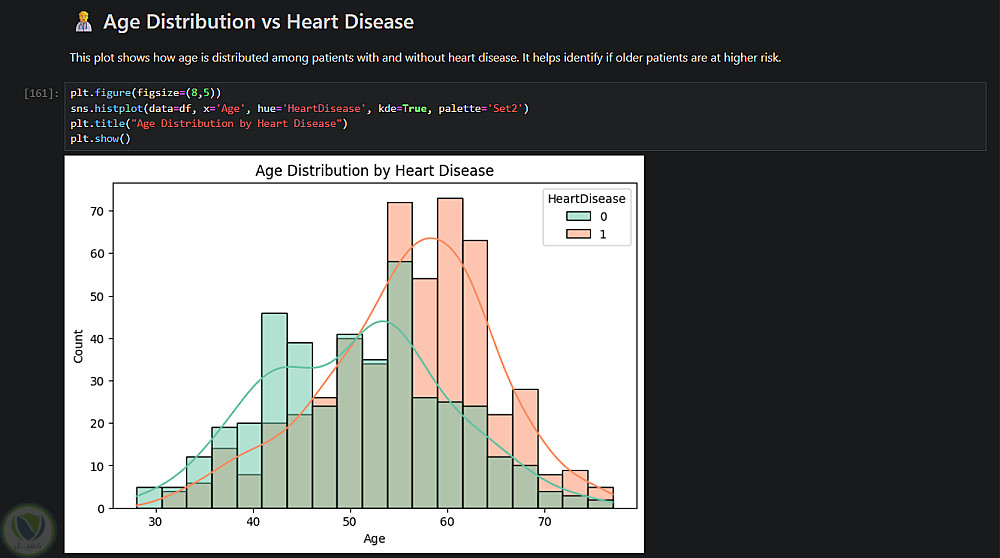Place cursor on the plt.show() line
The height and width of the screenshot is (558, 1000).
coord(100,138)
